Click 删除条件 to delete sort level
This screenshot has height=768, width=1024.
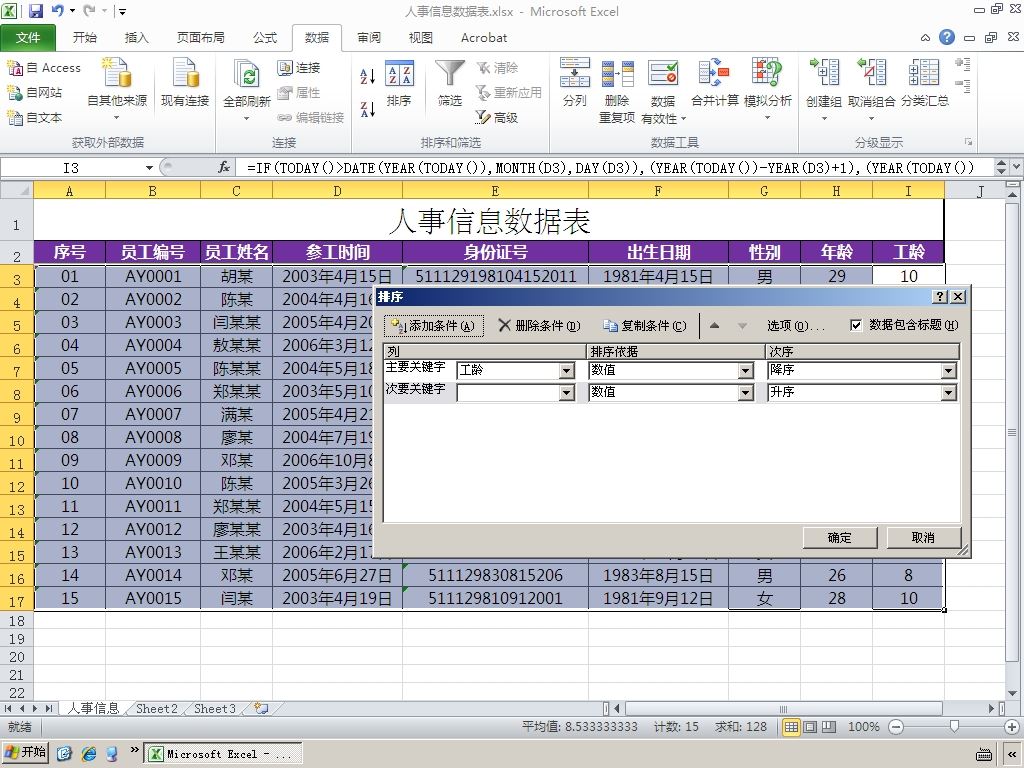click(x=539, y=325)
